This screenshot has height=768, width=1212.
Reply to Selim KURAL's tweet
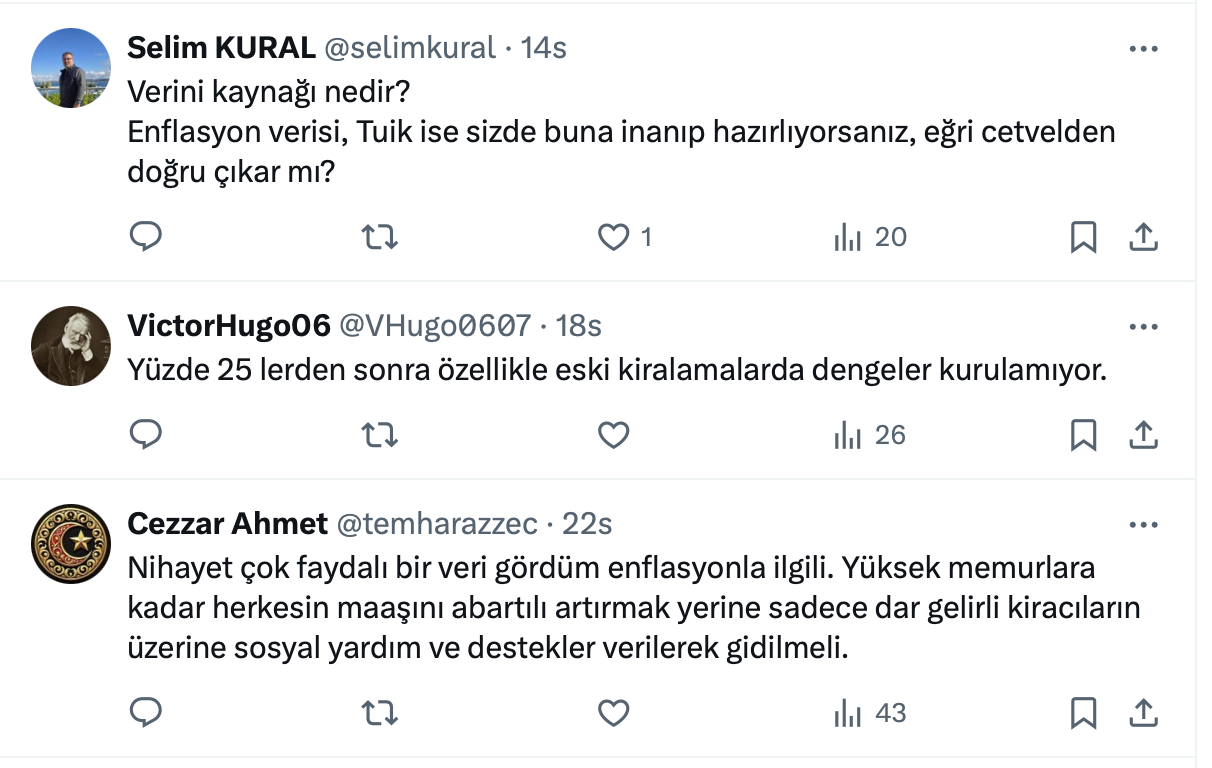pyautogui.click(x=147, y=237)
